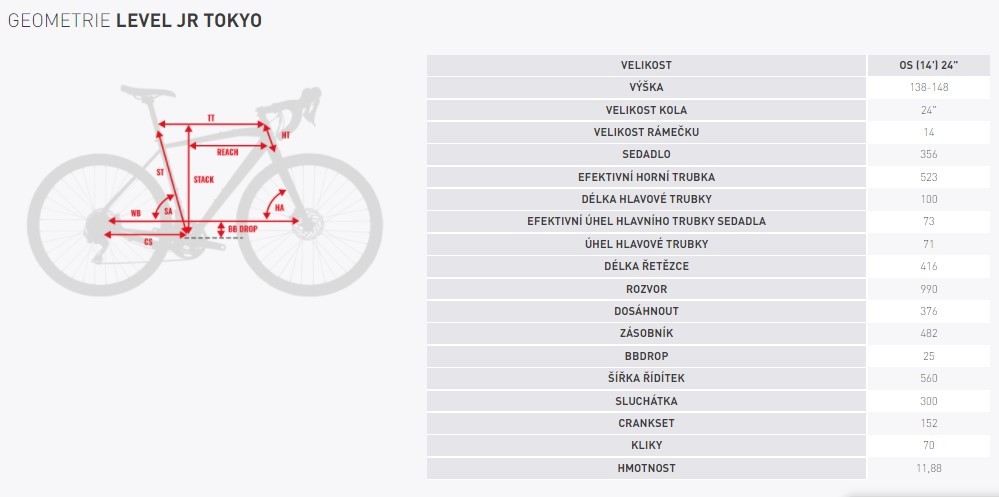Click the 138-148 height value

pyautogui.click(x=929, y=87)
